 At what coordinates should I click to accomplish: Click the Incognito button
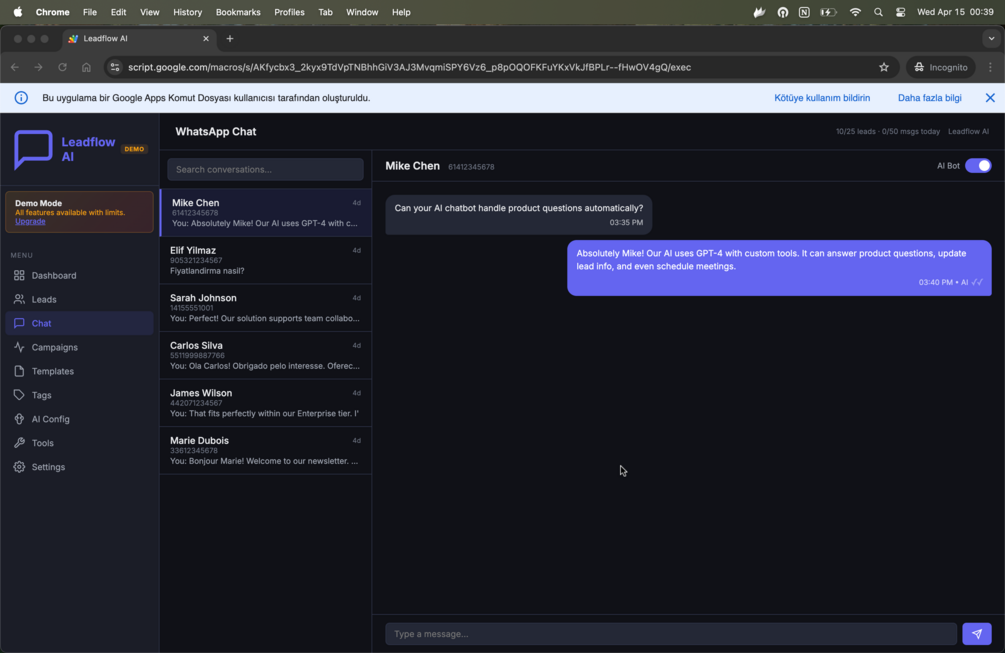[941, 67]
